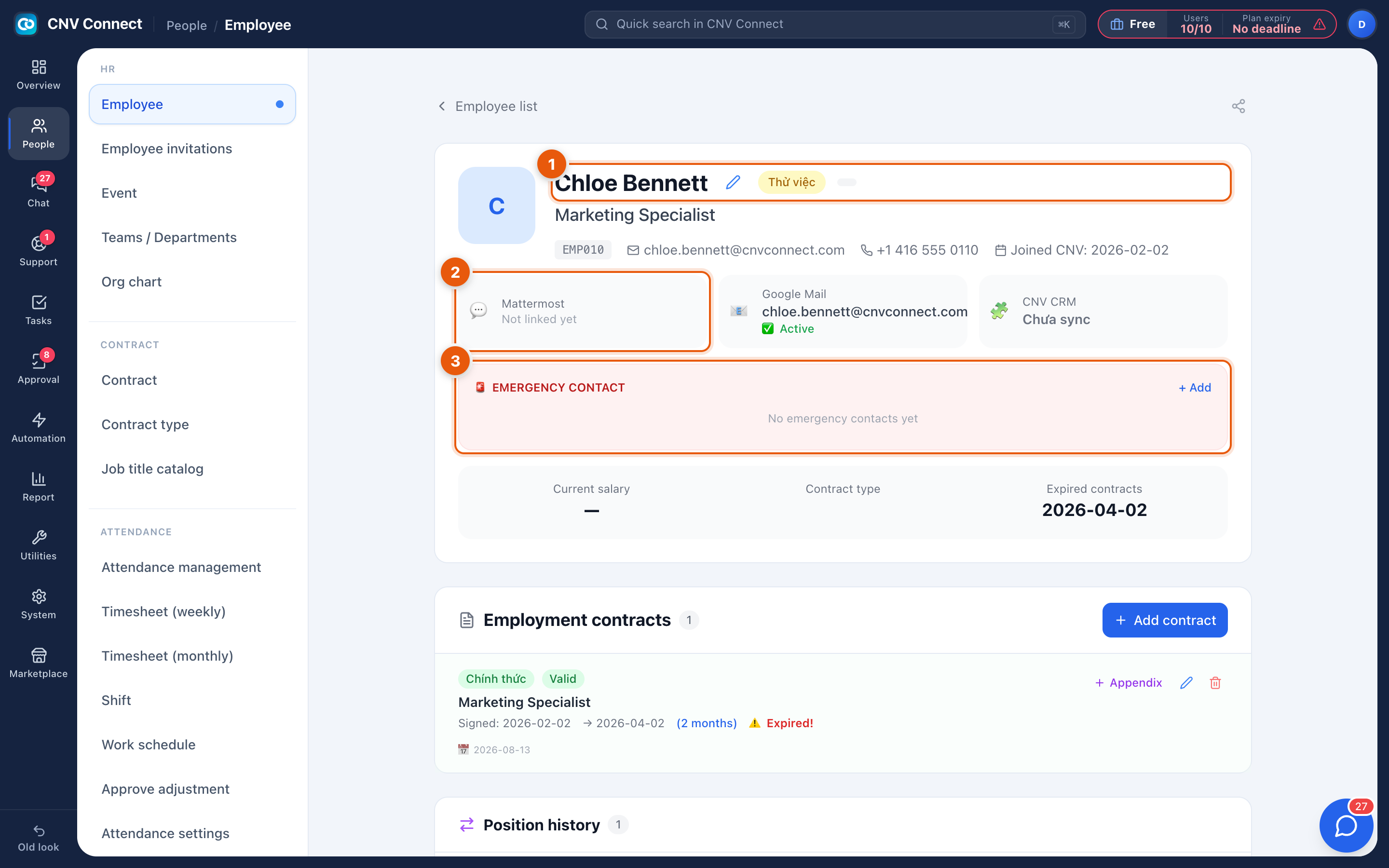Screen dimensions: 1389x868
Task: Edit the Marketing Specialist contract via its pencil icon
Action: 1186,682
